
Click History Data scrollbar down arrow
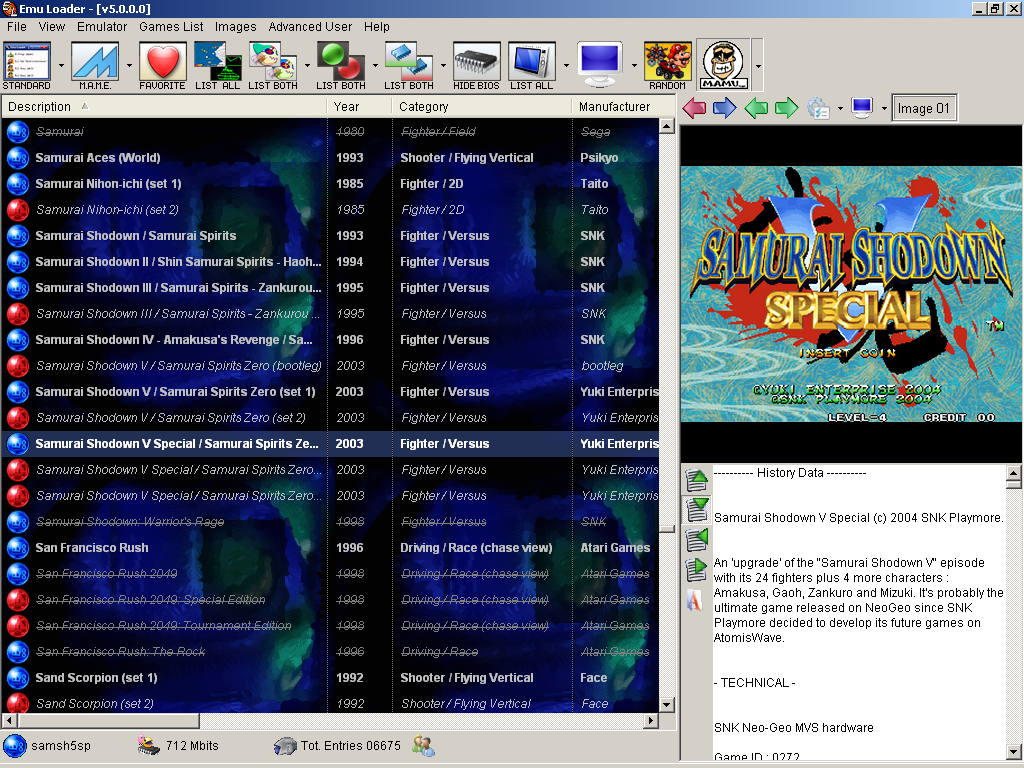pyautogui.click(x=1014, y=752)
